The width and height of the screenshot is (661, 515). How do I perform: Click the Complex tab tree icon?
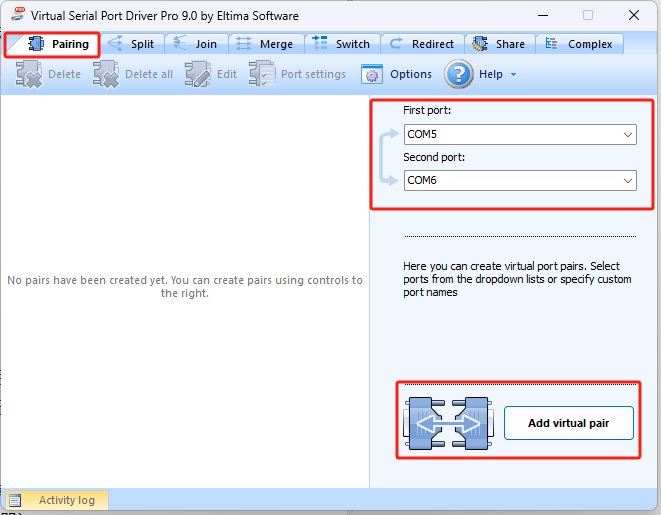click(551, 43)
